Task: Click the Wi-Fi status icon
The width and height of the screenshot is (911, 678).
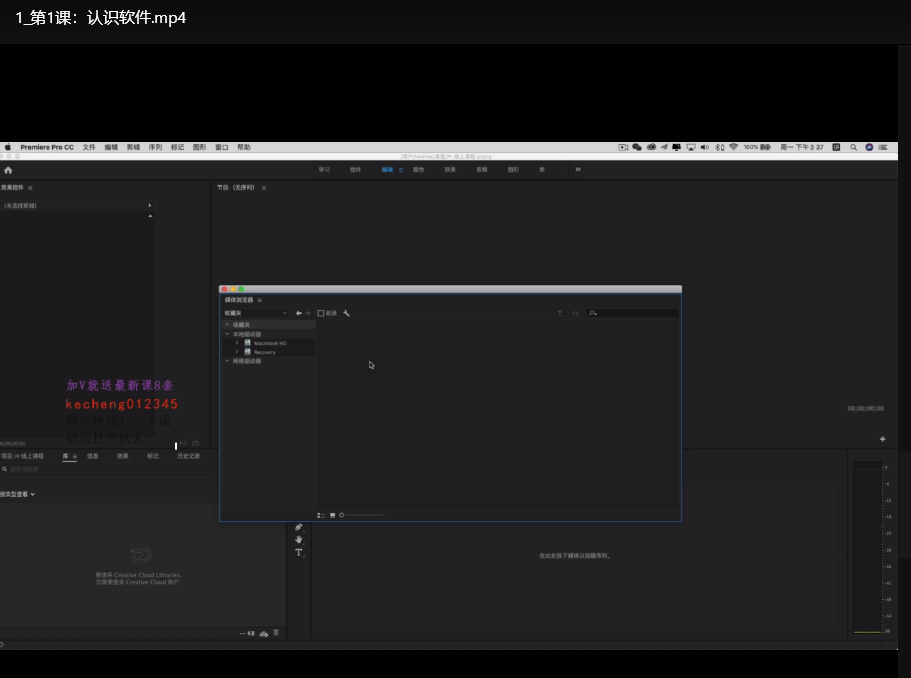Action: (733, 147)
